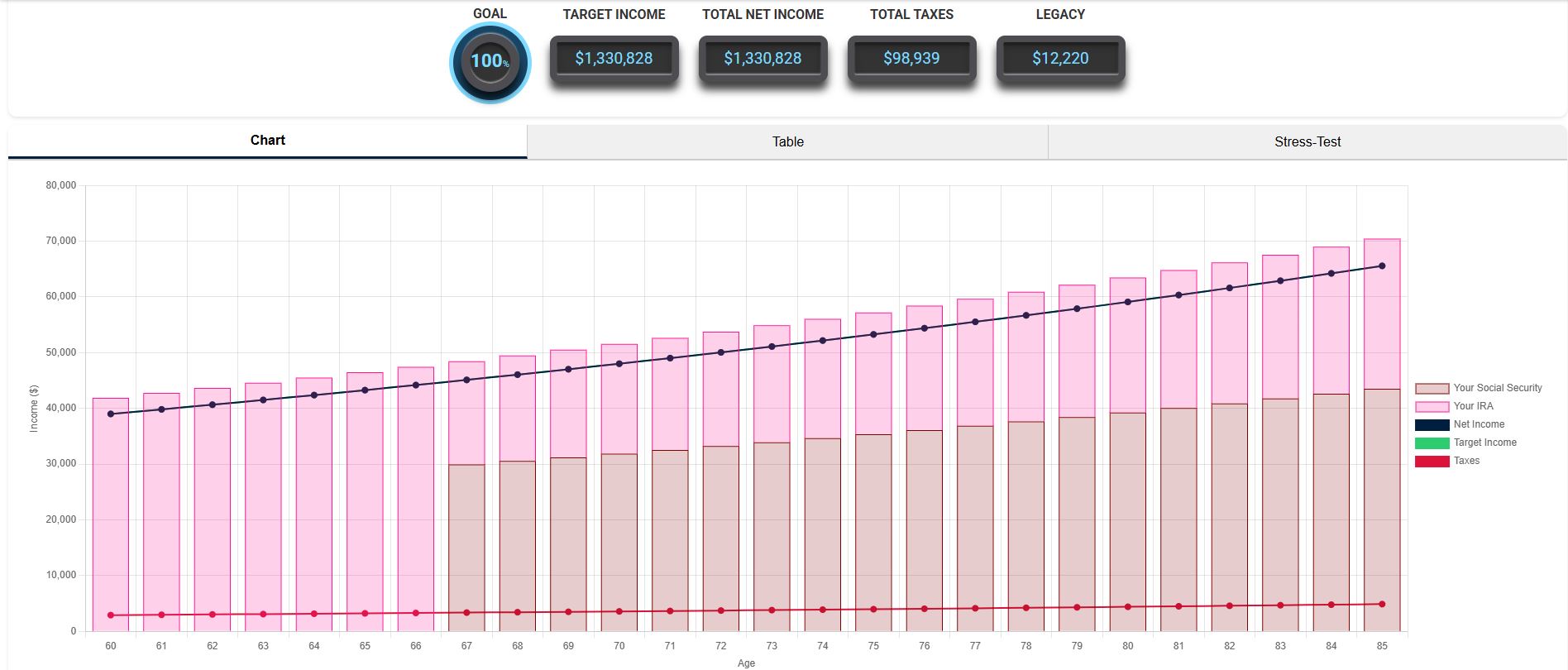
Task: Switch to the Table tab
Action: [x=787, y=141]
